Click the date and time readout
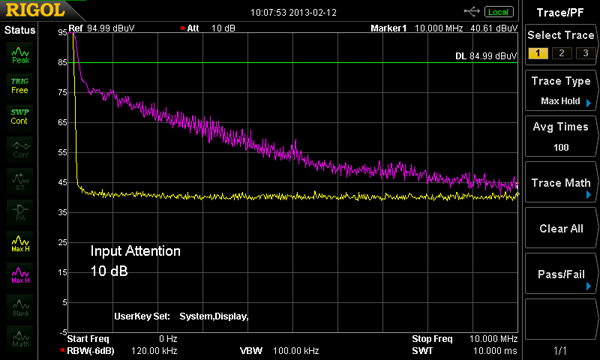Viewport: 600px width, 360px height. [x=293, y=13]
